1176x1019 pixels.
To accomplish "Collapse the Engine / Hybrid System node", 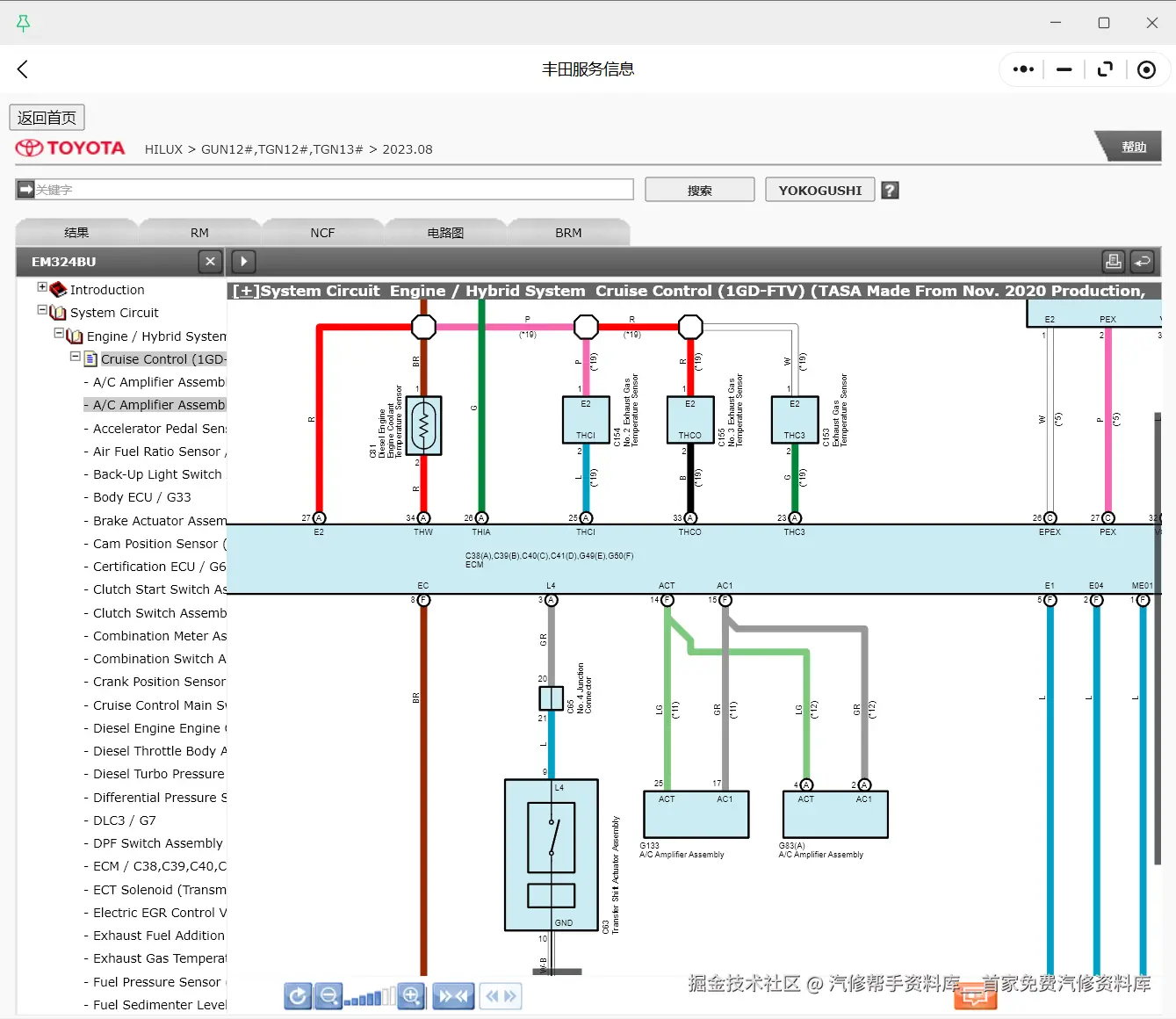I will (x=58, y=335).
